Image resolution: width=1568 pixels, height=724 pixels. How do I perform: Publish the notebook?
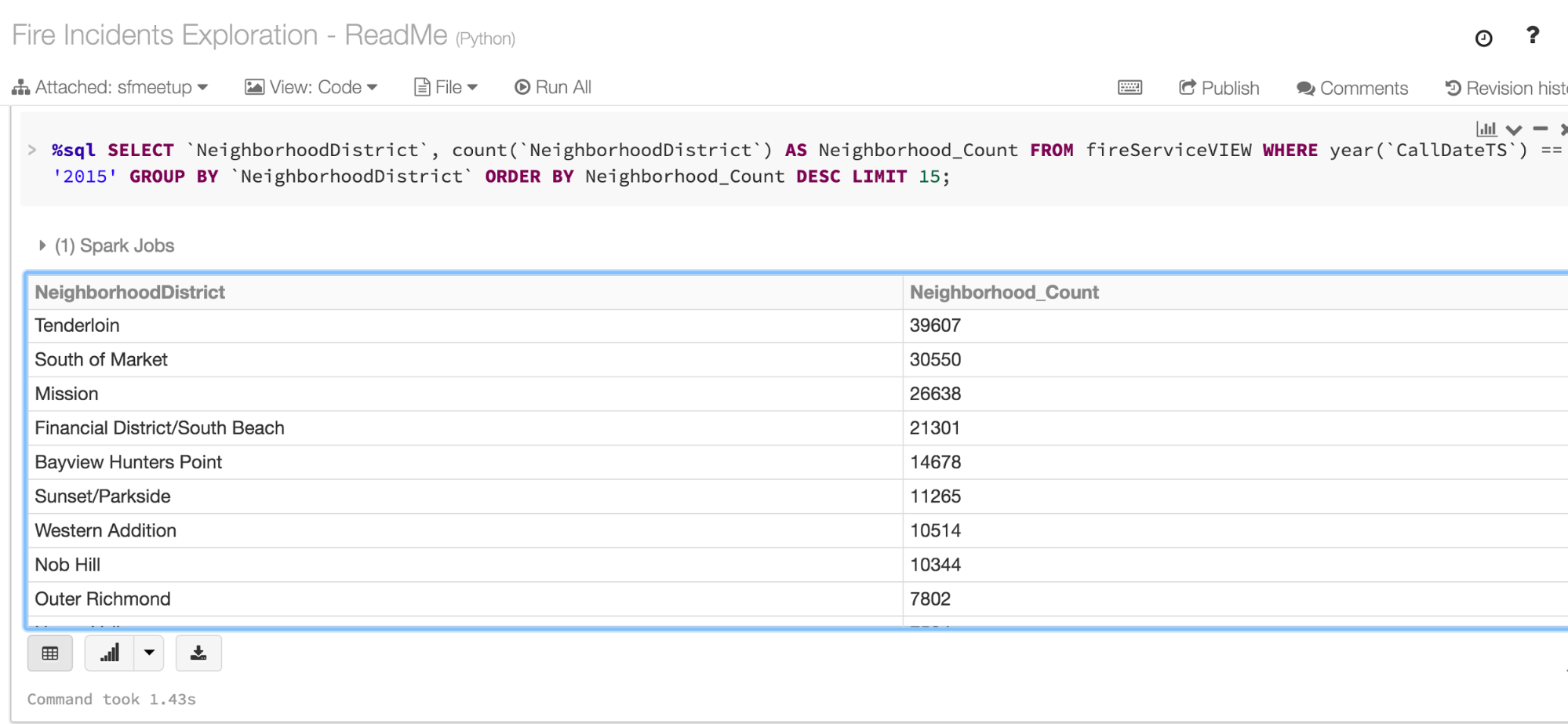tap(1219, 88)
